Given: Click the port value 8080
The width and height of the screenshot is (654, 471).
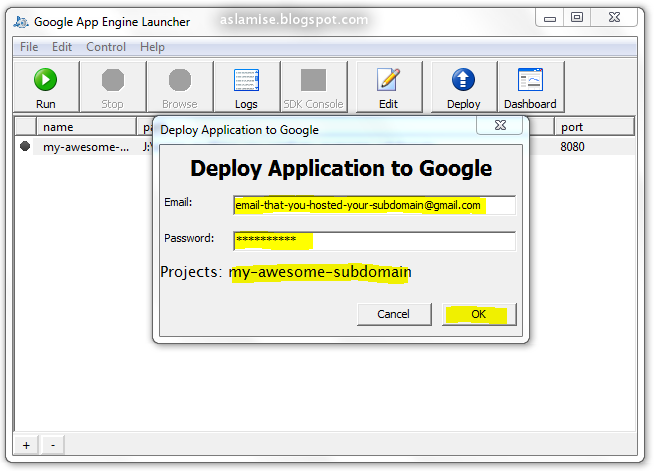Looking at the screenshot, I should [572, 147].
